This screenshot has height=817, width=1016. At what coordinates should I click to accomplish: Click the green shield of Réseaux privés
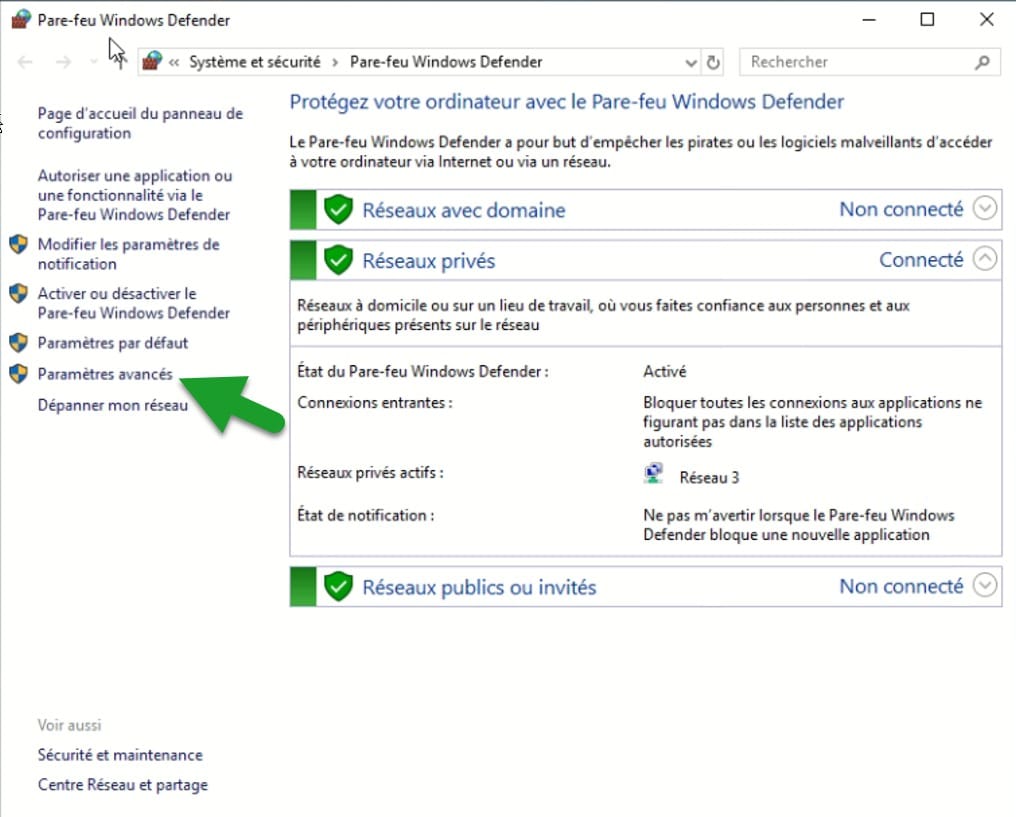click(x=338, y=260)
